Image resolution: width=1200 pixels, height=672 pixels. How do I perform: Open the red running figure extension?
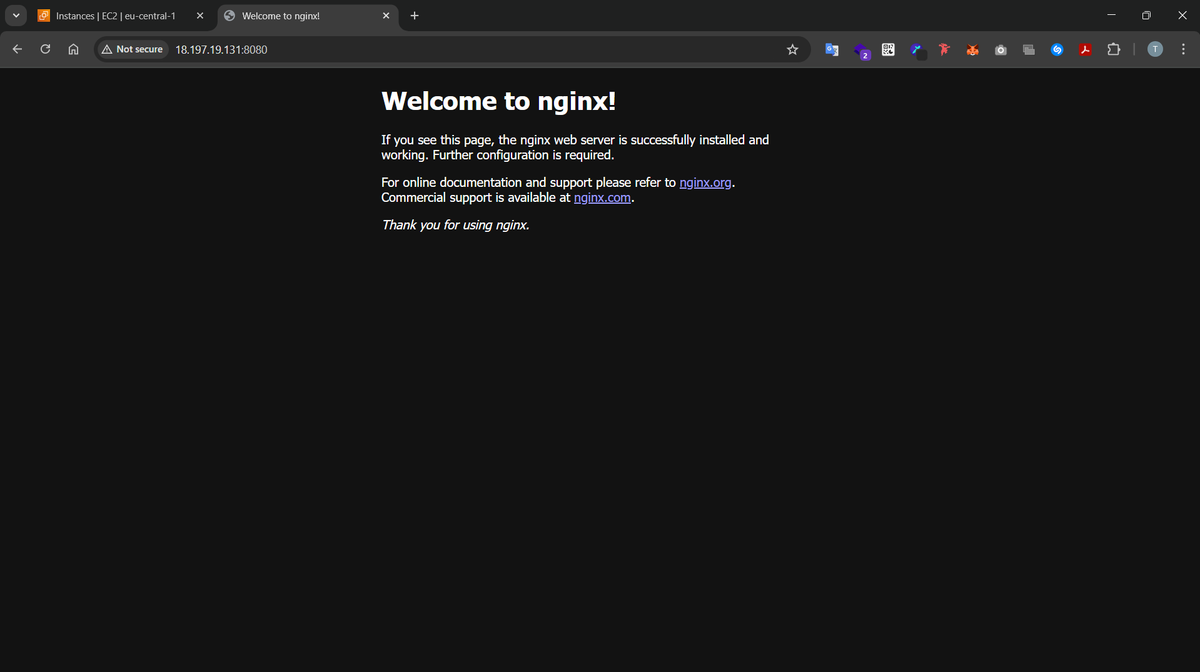point(943,49)
